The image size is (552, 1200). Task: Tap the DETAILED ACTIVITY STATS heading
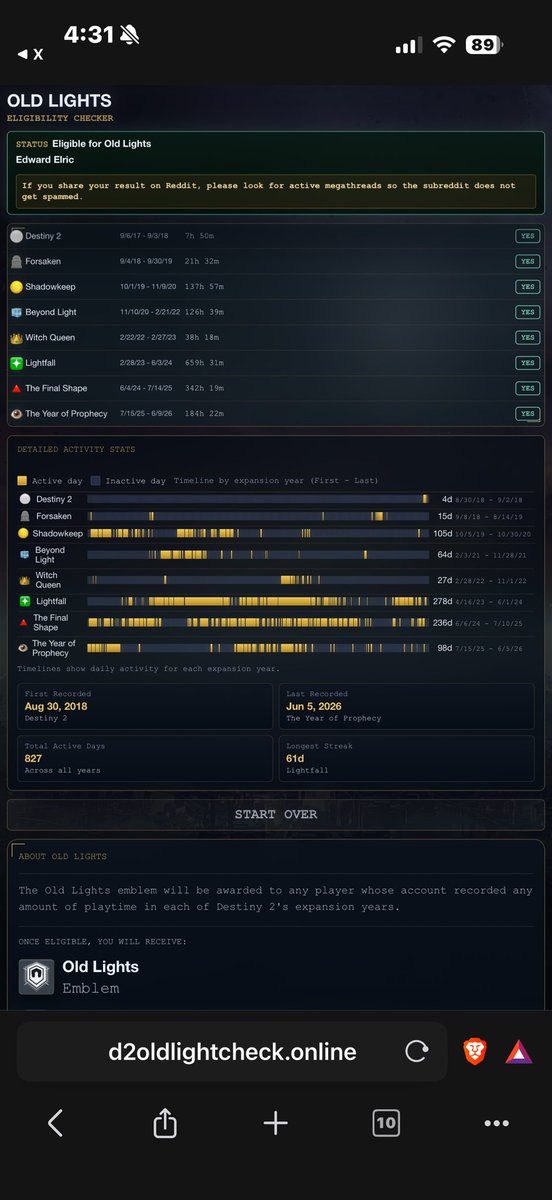click(x=75, y=449)
